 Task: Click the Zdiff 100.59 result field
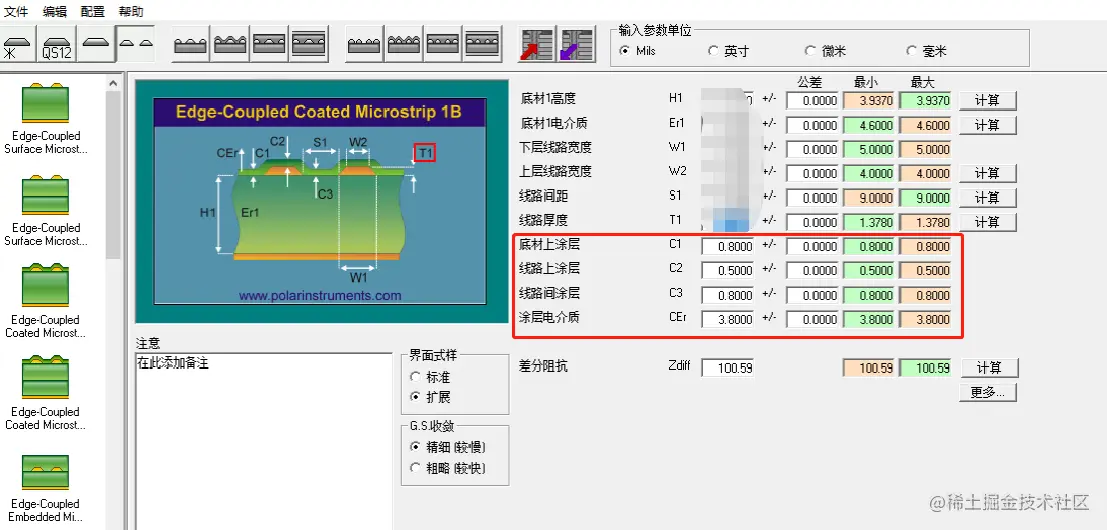728,368
